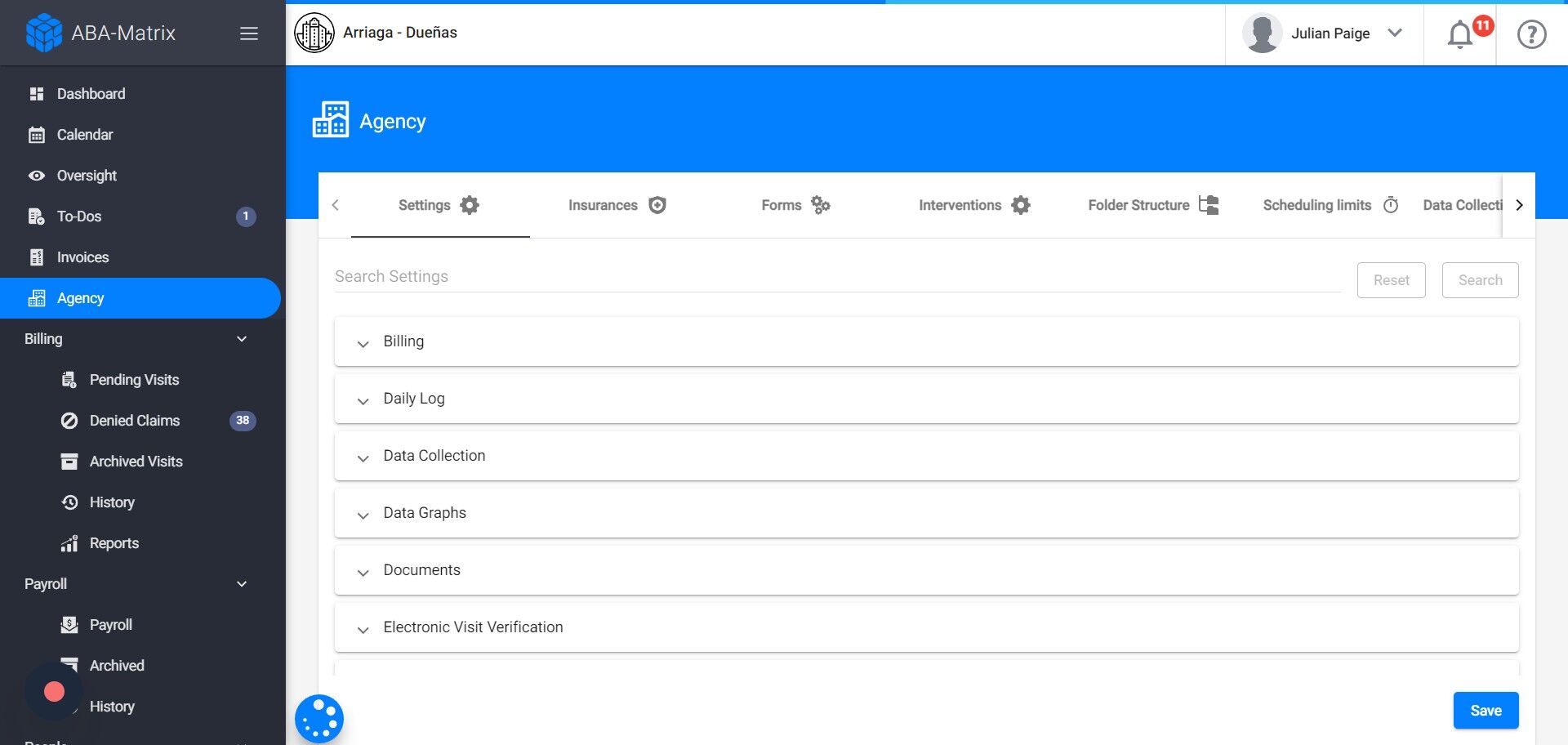Click the Save button
Screen dimensions: 1568x745
(x=1486, y=711)
